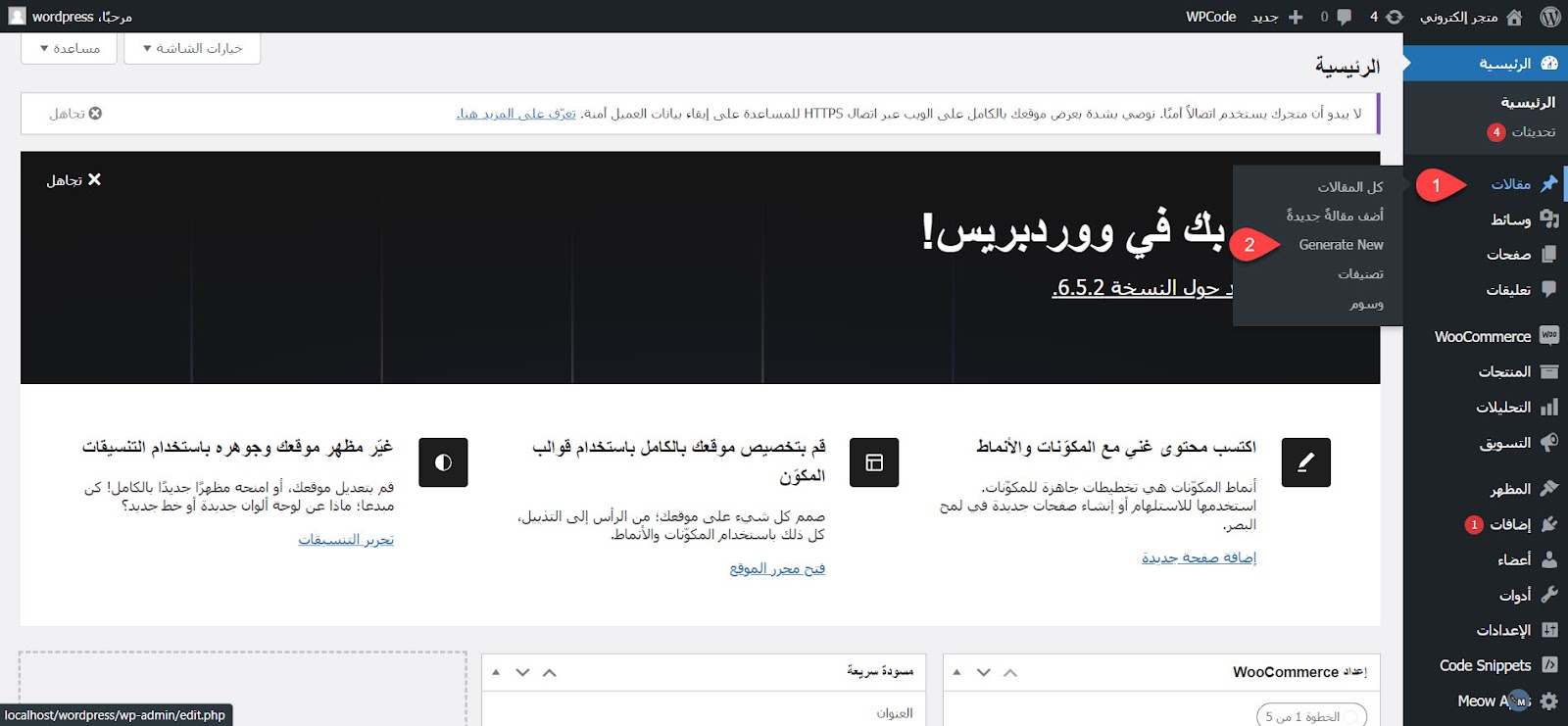This screenshot has height=726, width=1568.
Task: Click the updates refresh icon in admin bar
Action: tap(1395, 17)
